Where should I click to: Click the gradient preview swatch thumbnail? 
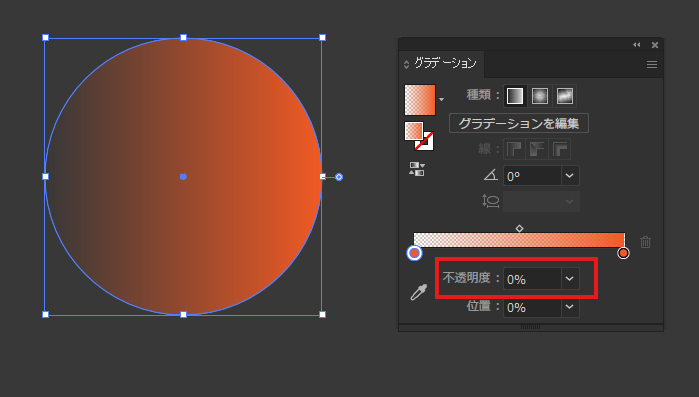[x=420, y=100]
